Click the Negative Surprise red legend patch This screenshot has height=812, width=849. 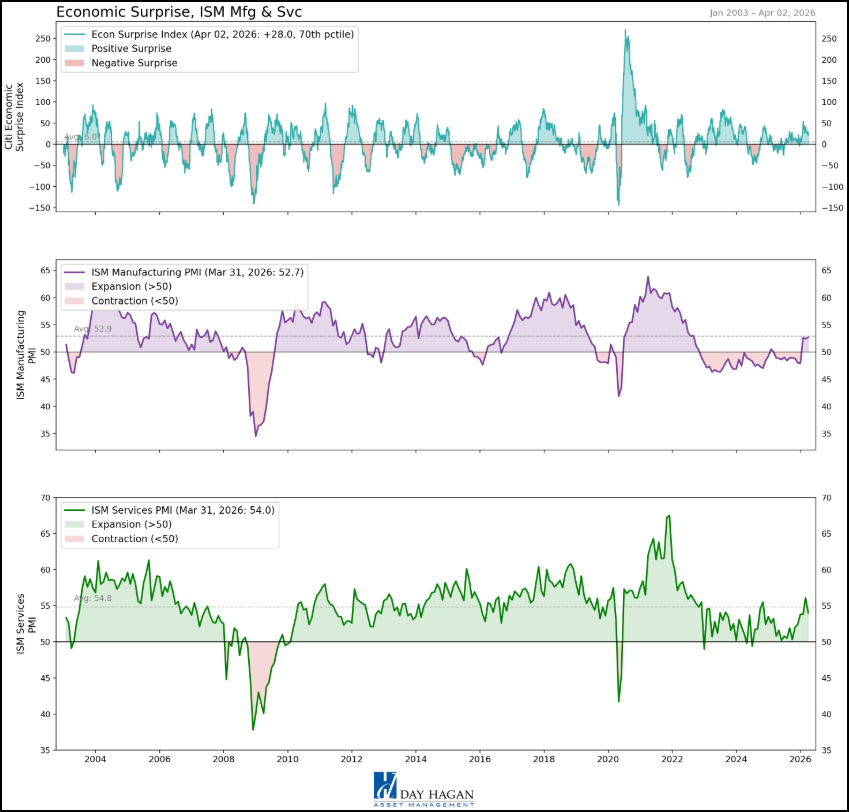(75, 62)
